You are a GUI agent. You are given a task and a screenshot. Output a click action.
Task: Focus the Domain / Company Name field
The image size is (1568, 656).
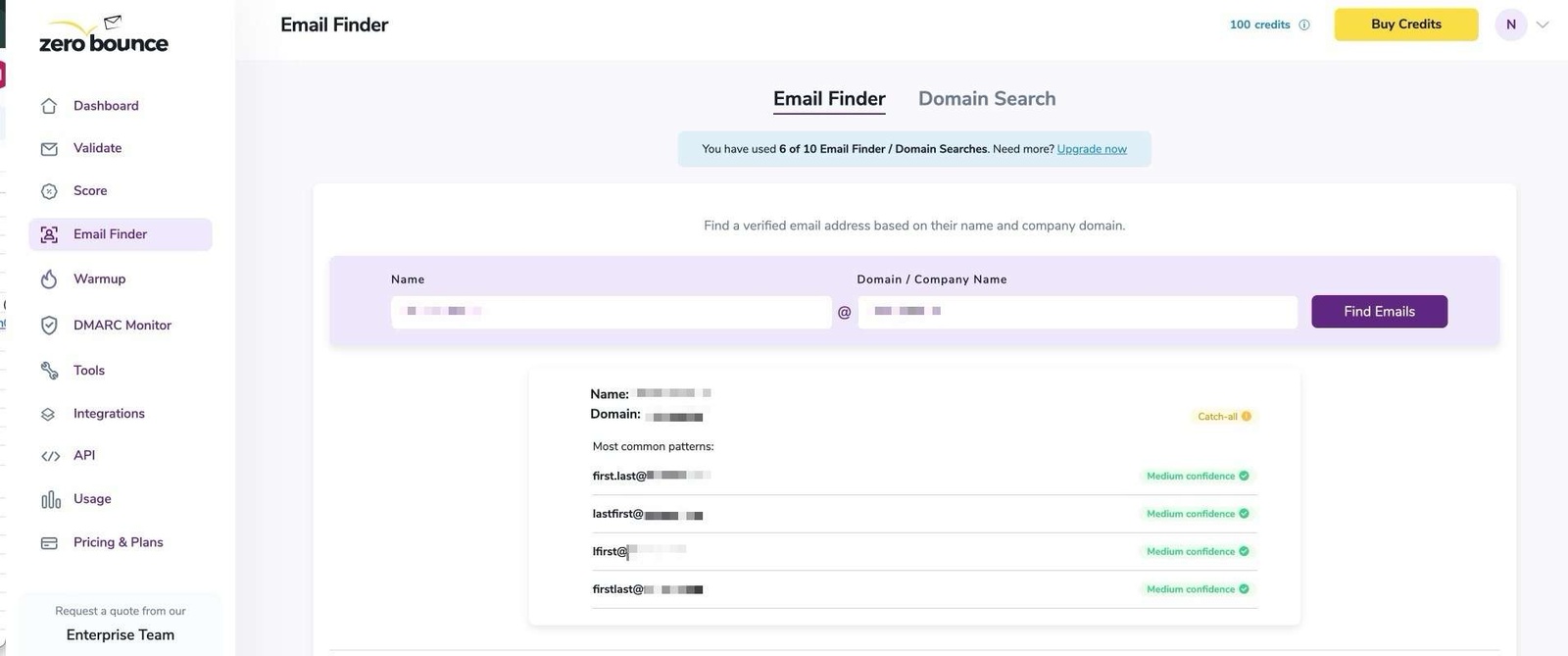point(1077,312)
